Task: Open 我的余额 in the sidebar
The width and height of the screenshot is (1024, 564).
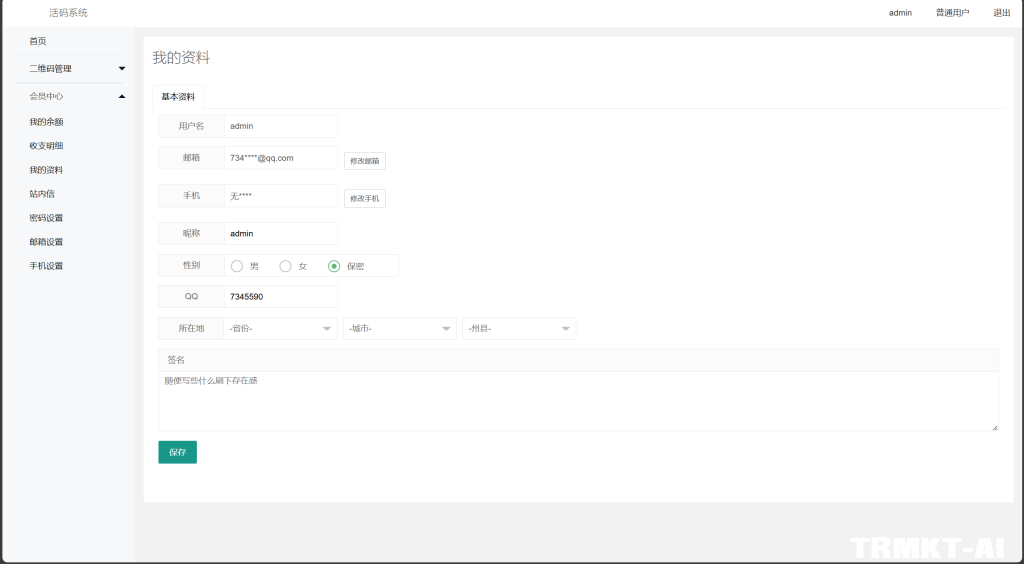Action: (x=46, y=122)
